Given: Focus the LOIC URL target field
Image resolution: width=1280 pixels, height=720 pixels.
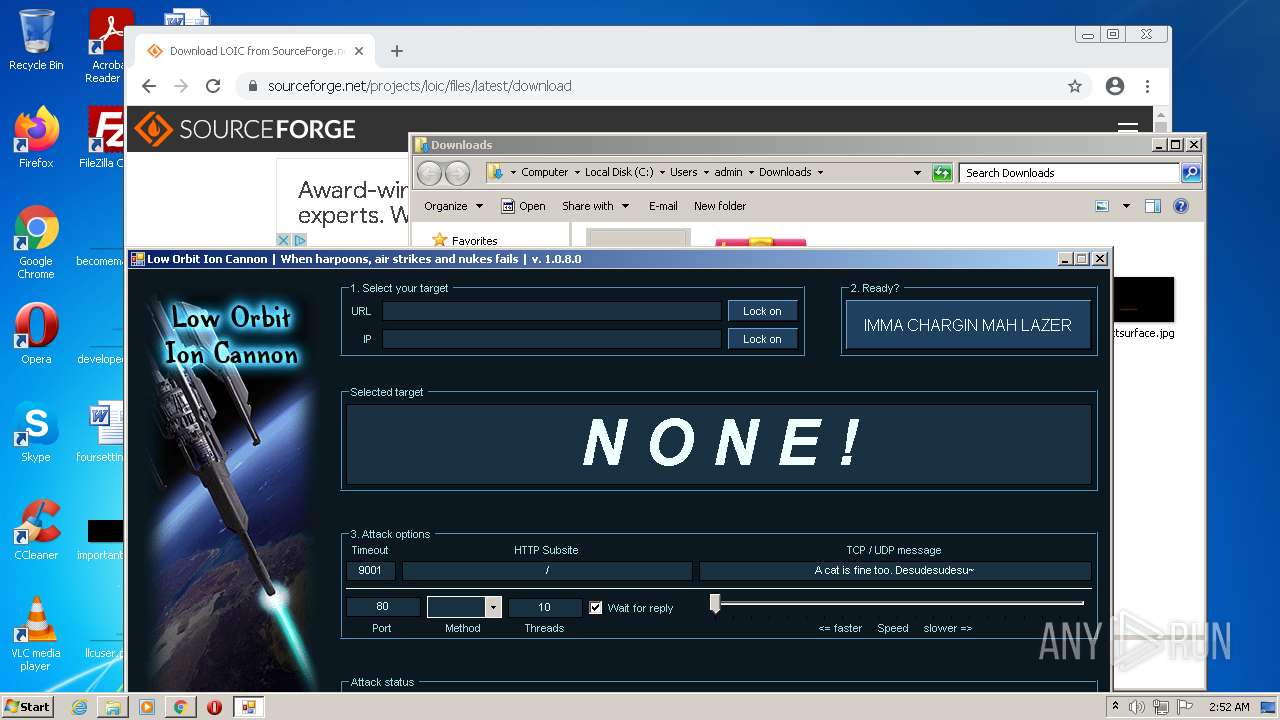Looking at the screenshot, I should pos(551,311).
